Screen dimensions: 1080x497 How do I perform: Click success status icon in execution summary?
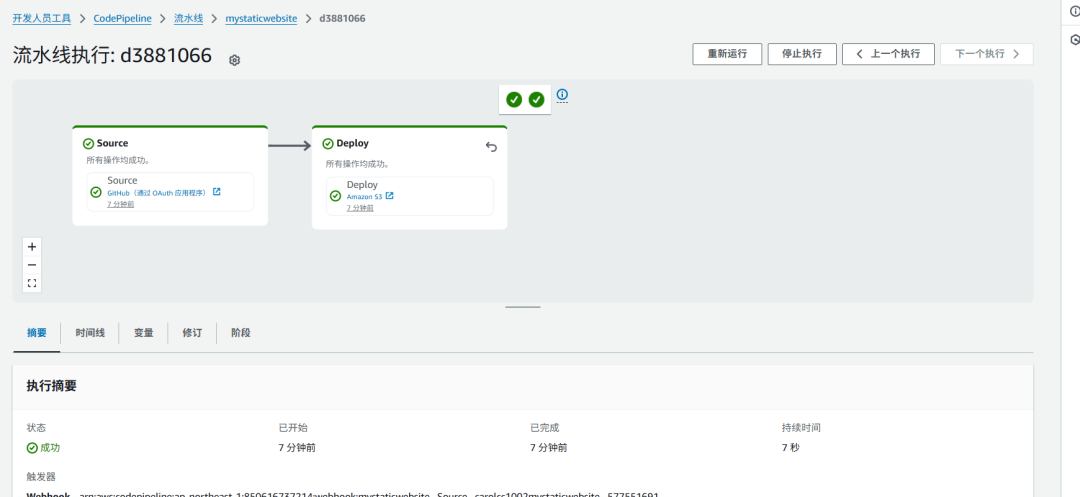point(32,447)
